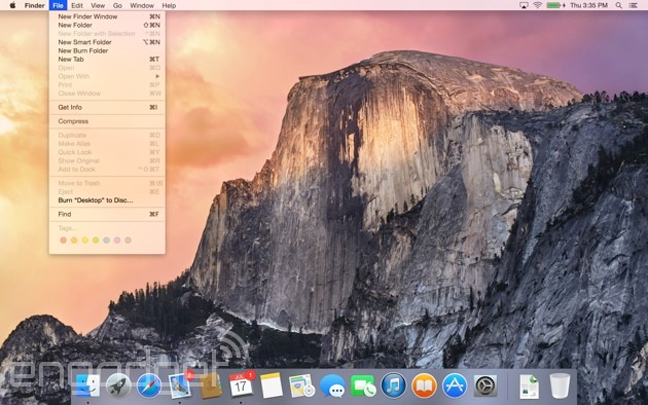The image size is (648, 405).
Task: Open System Preferences gear icon
Action: (x=485, y=385)
